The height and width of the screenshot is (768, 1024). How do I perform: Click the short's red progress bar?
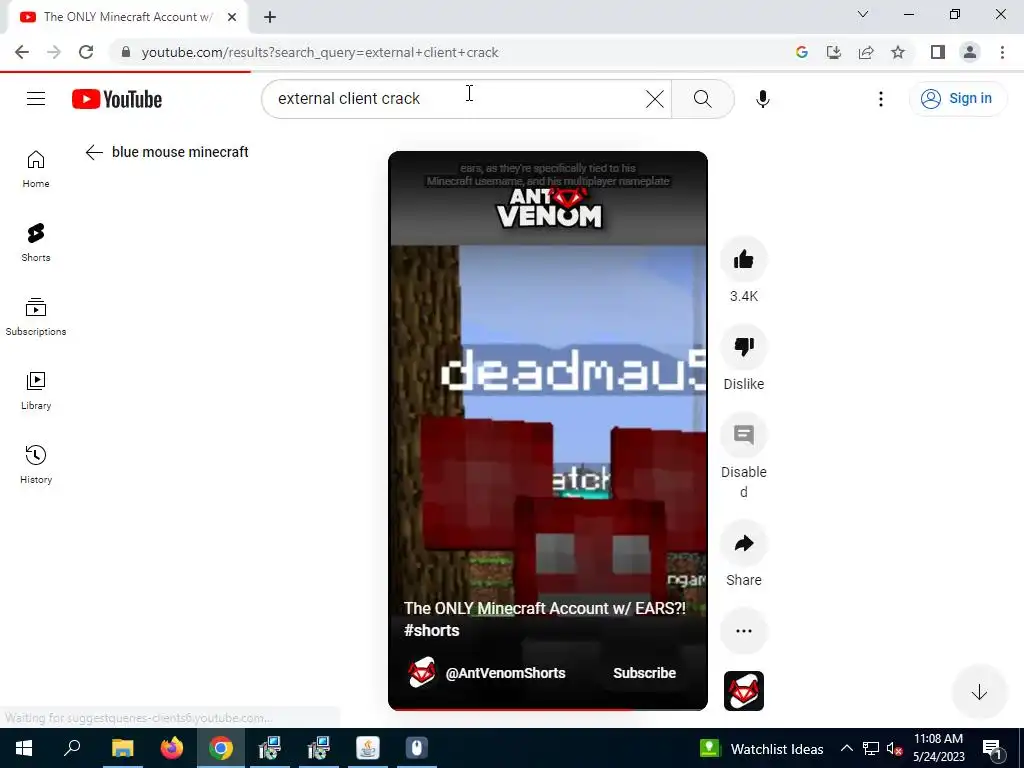[548, 709]
